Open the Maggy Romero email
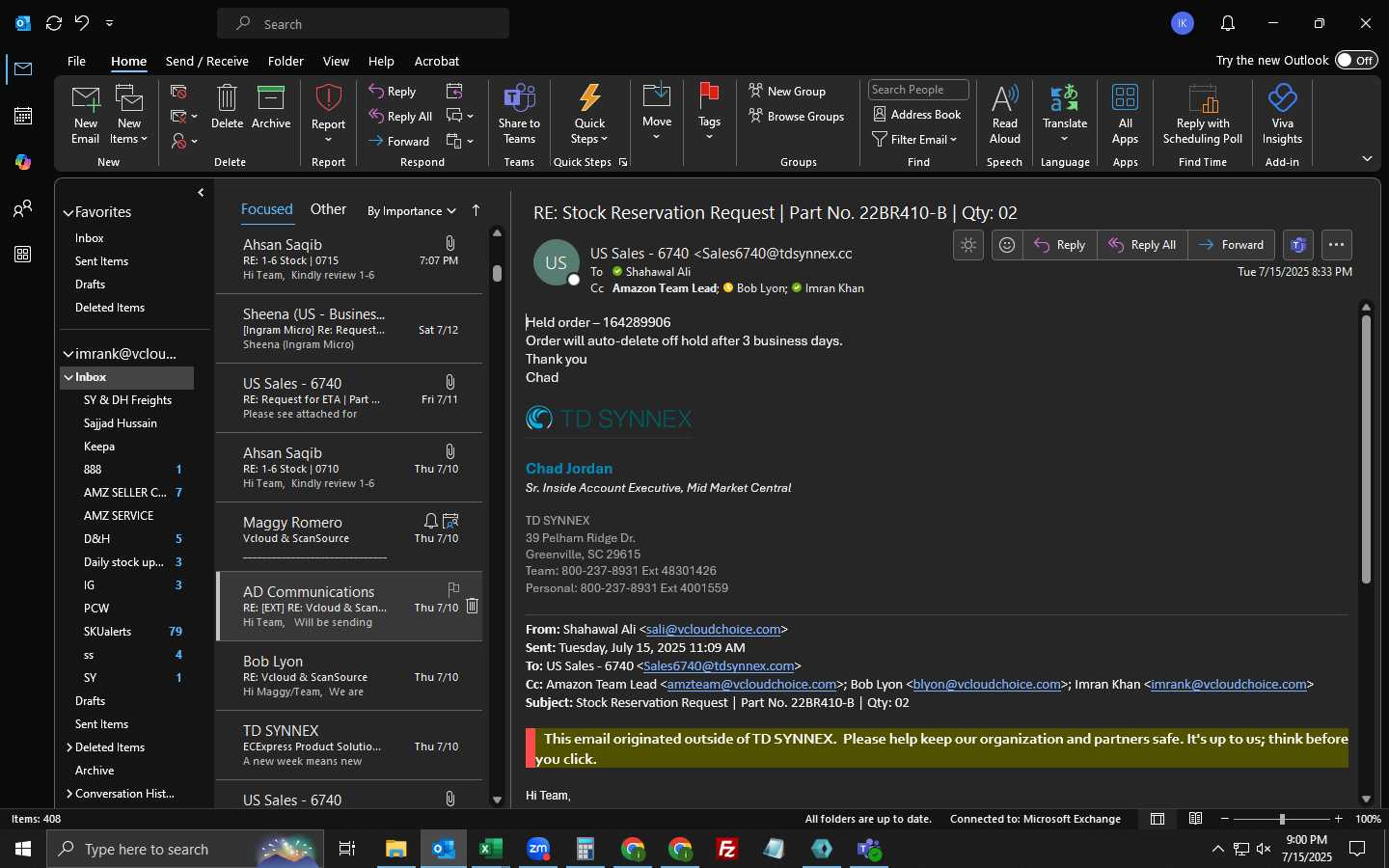Image resolution: width=1389 pixels, height=868 pixels. click(349, 537)
